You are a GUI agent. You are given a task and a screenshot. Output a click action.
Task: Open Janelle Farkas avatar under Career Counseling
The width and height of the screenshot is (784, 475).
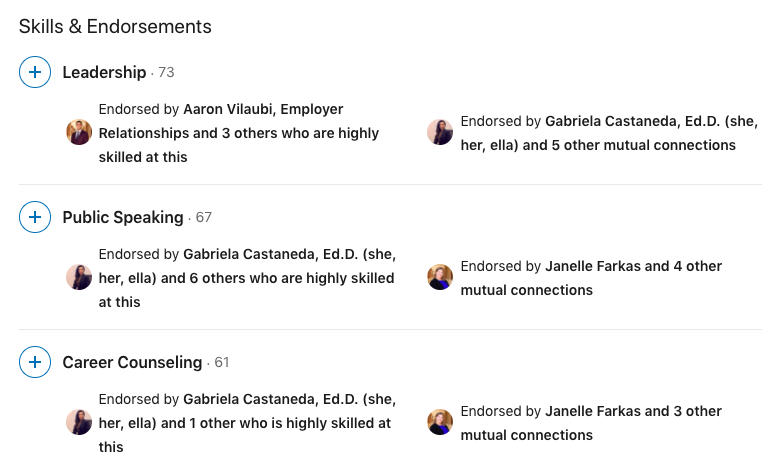(440, 422)
